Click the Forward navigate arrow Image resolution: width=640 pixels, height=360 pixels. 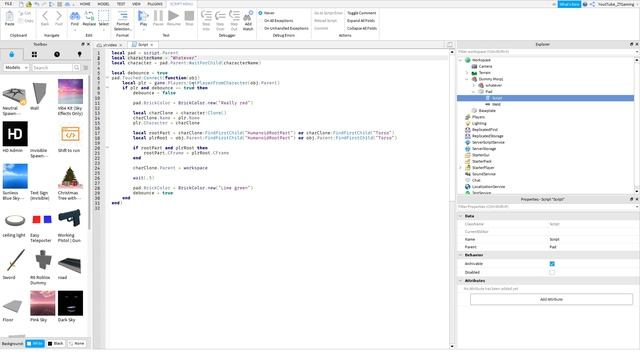(59, 18)
